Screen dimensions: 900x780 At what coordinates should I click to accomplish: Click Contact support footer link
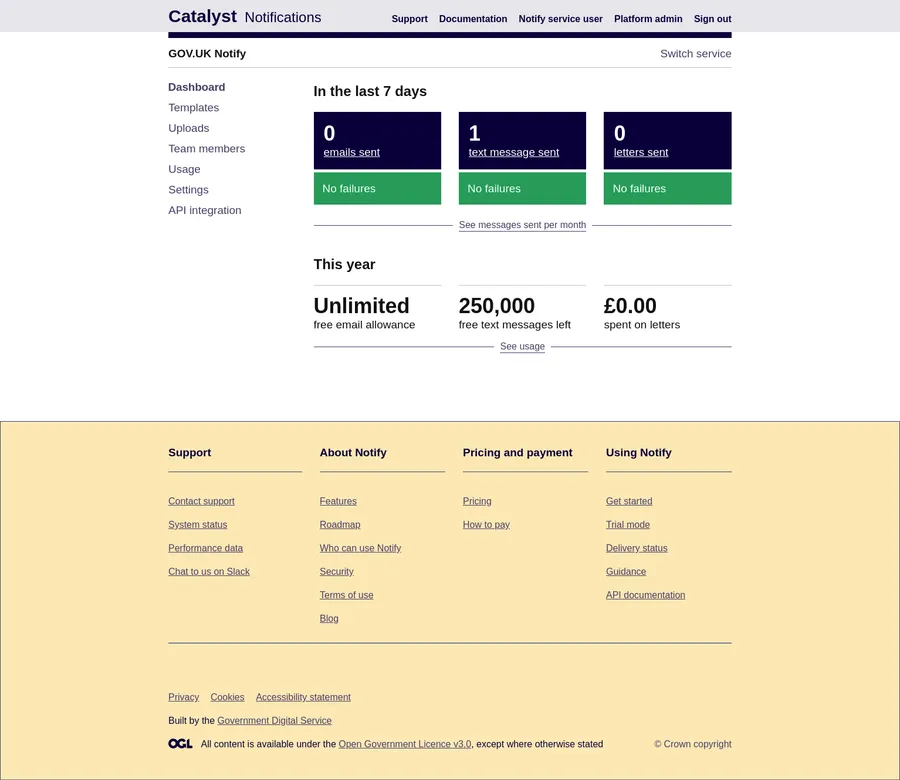[x=201, y=502]
